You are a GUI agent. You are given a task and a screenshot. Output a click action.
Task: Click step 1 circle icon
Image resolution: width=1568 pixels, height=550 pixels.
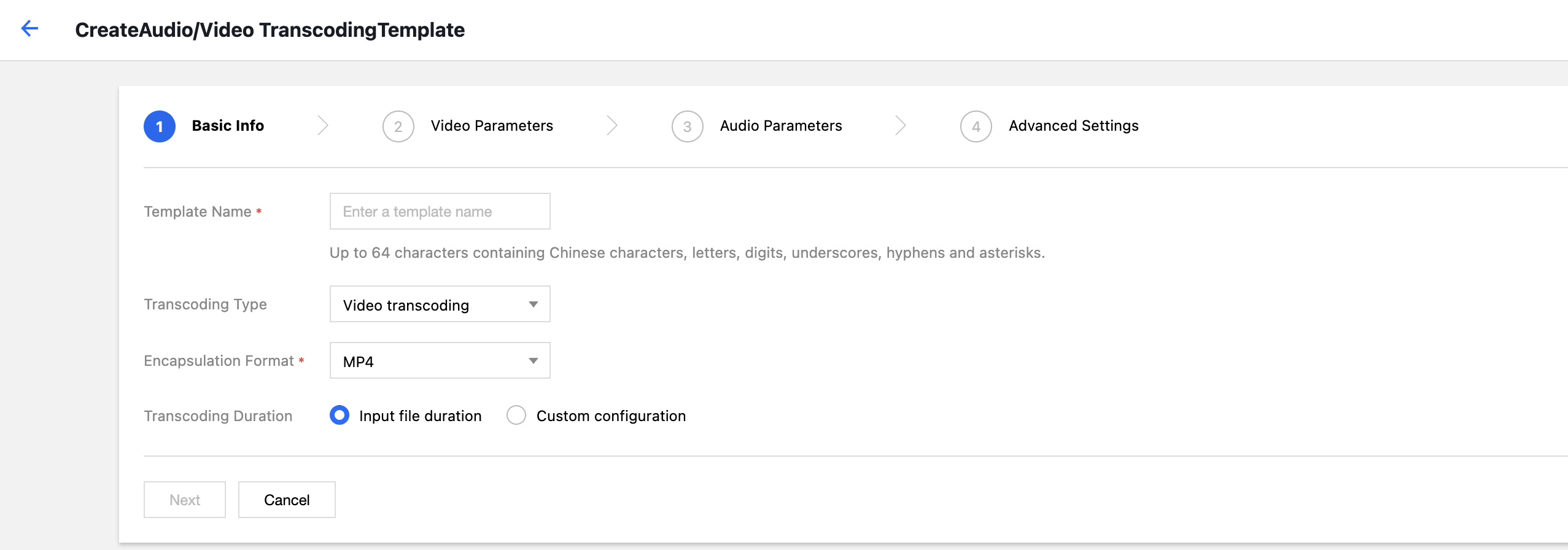coord(160,126)
